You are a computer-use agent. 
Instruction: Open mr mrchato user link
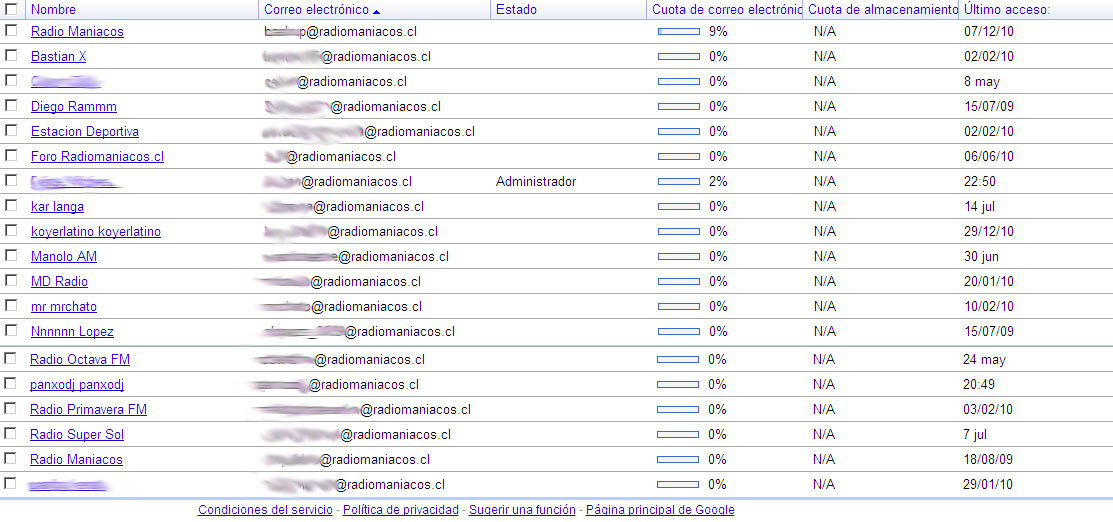[64, 307]
